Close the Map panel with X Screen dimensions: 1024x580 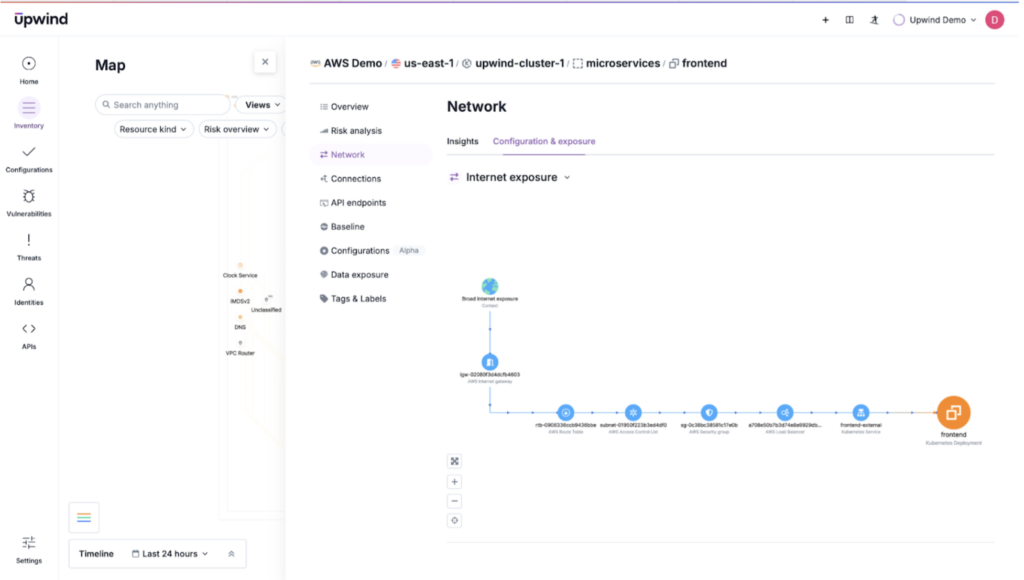pos(265,62)
